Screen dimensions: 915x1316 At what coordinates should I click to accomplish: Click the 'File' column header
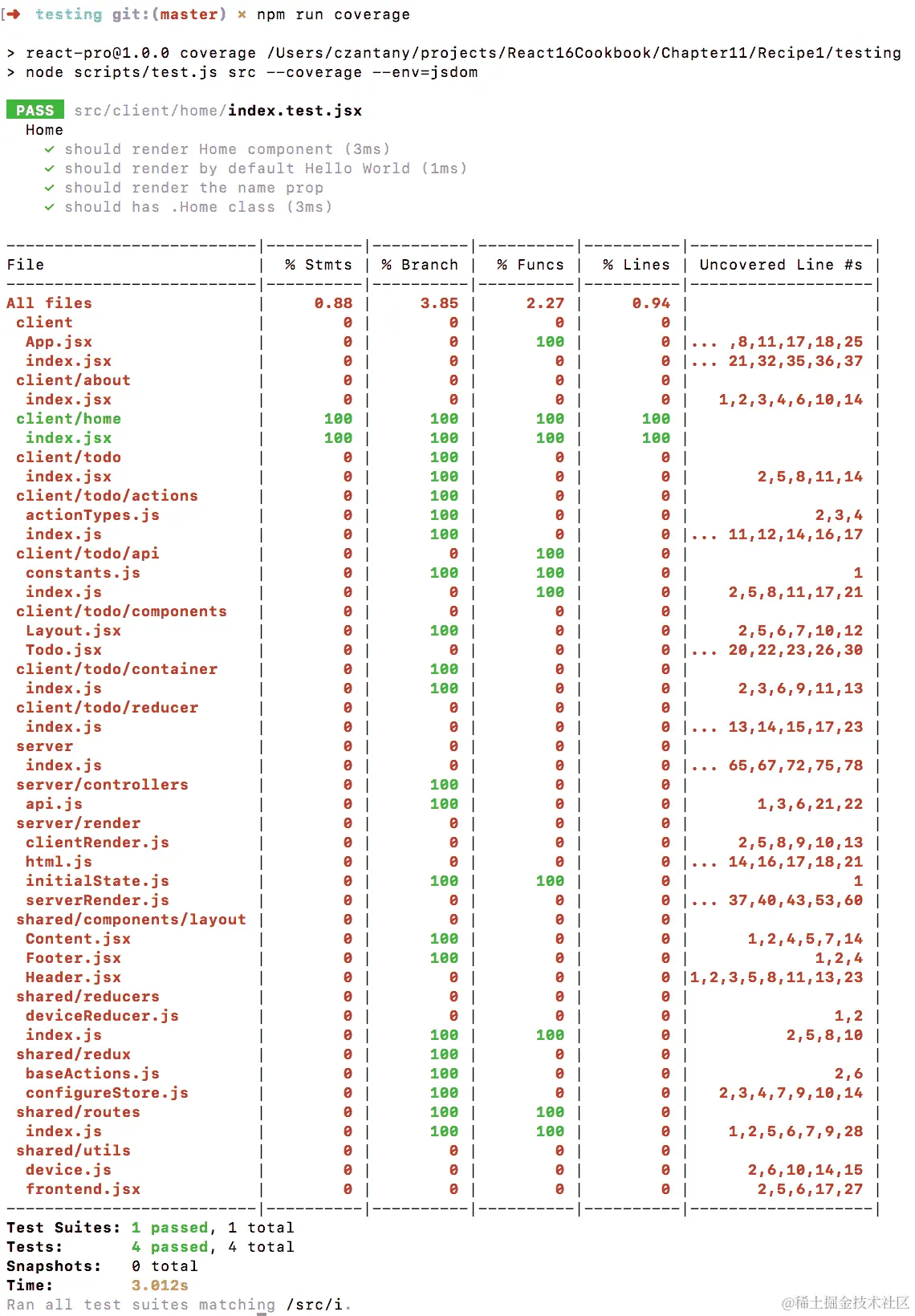(26, 265)
